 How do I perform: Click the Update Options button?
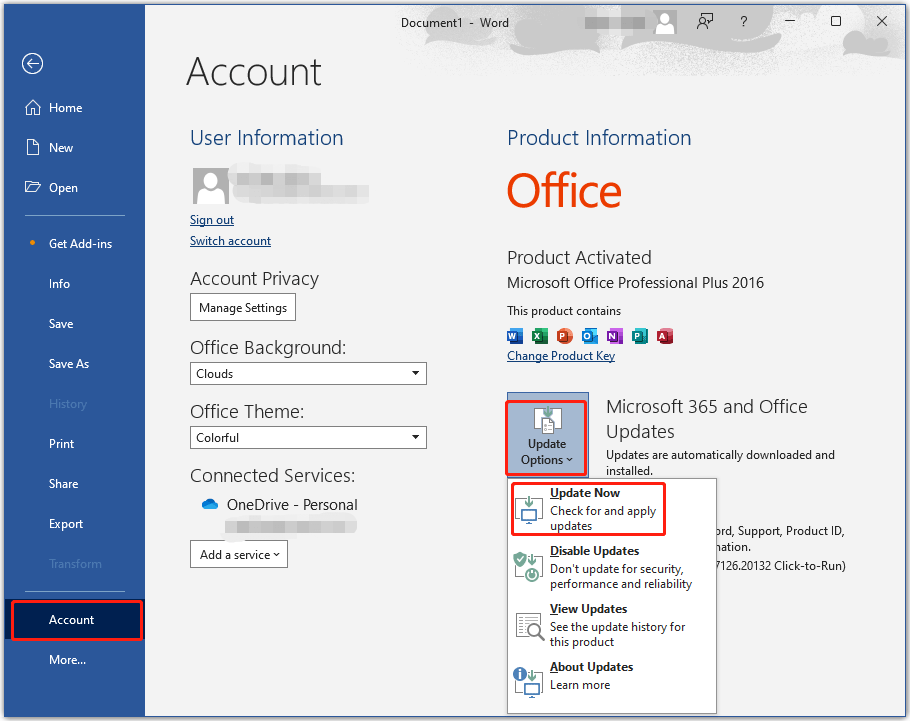[547, 435]
